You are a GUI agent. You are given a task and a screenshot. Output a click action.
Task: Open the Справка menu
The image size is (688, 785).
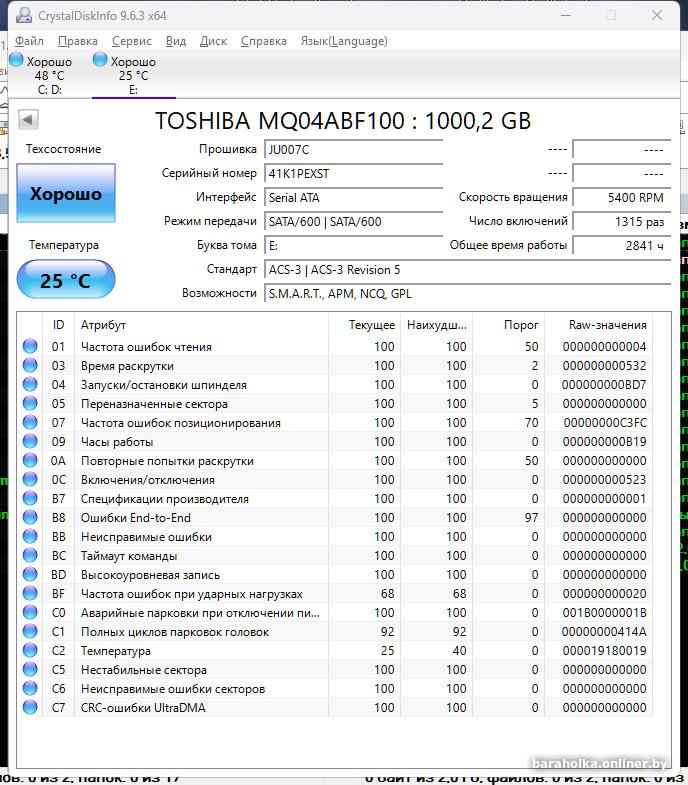click(263, 41)
